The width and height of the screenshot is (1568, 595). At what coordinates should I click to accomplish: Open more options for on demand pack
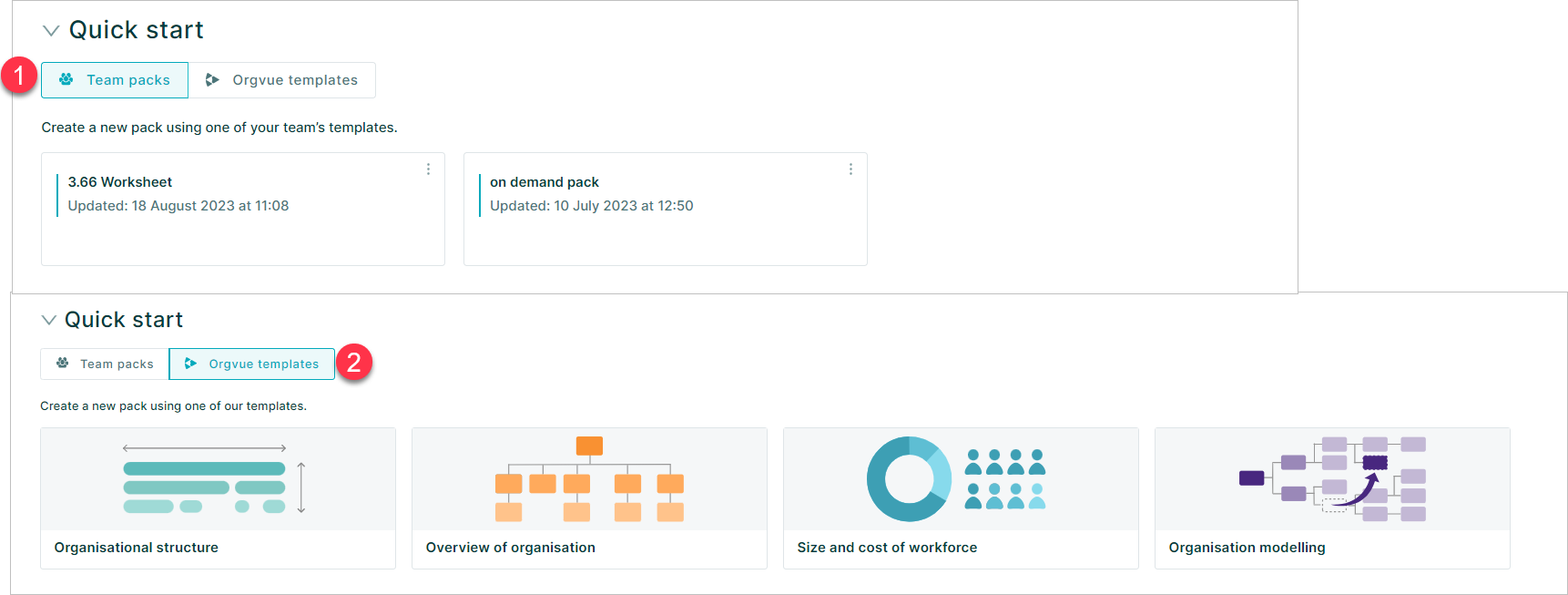pos(850,169)
